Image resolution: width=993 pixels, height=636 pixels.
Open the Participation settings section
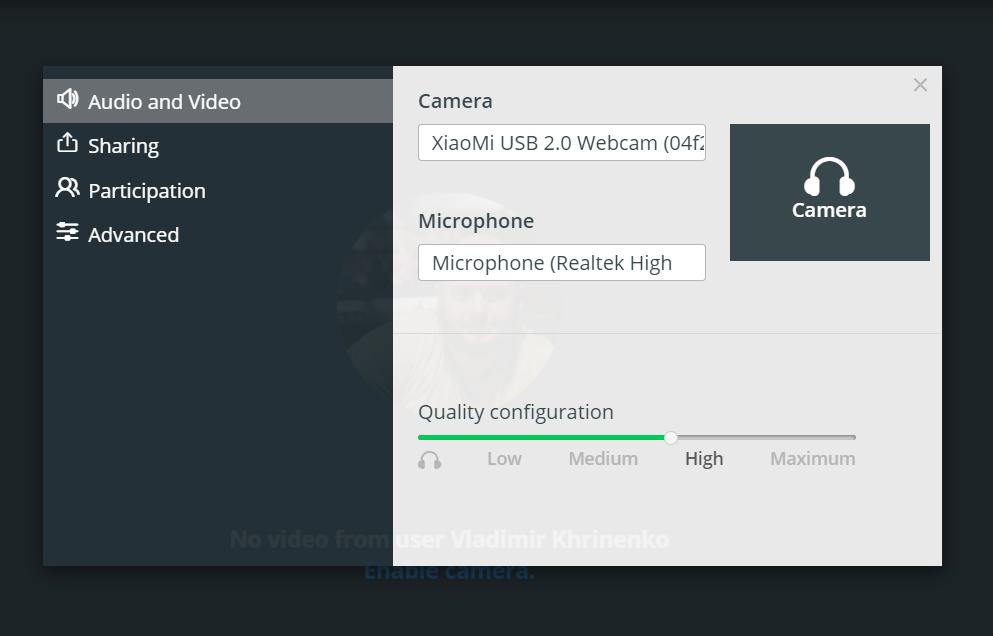pos(218,190)
